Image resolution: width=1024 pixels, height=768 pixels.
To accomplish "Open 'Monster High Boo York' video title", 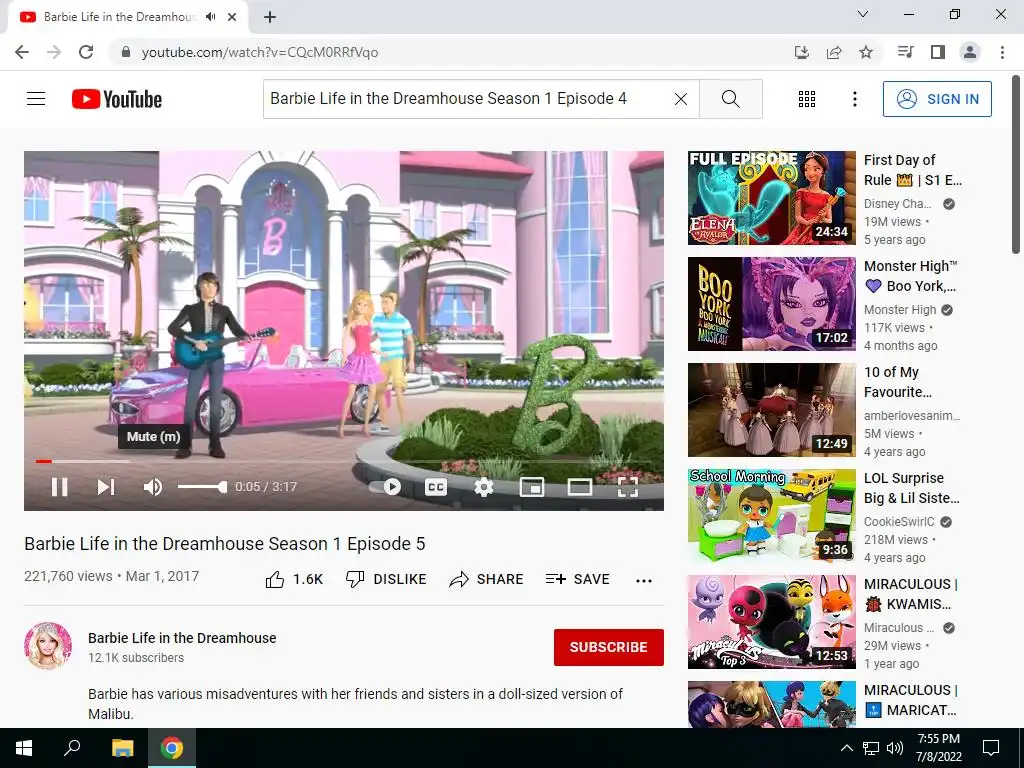I will (910, 276).
